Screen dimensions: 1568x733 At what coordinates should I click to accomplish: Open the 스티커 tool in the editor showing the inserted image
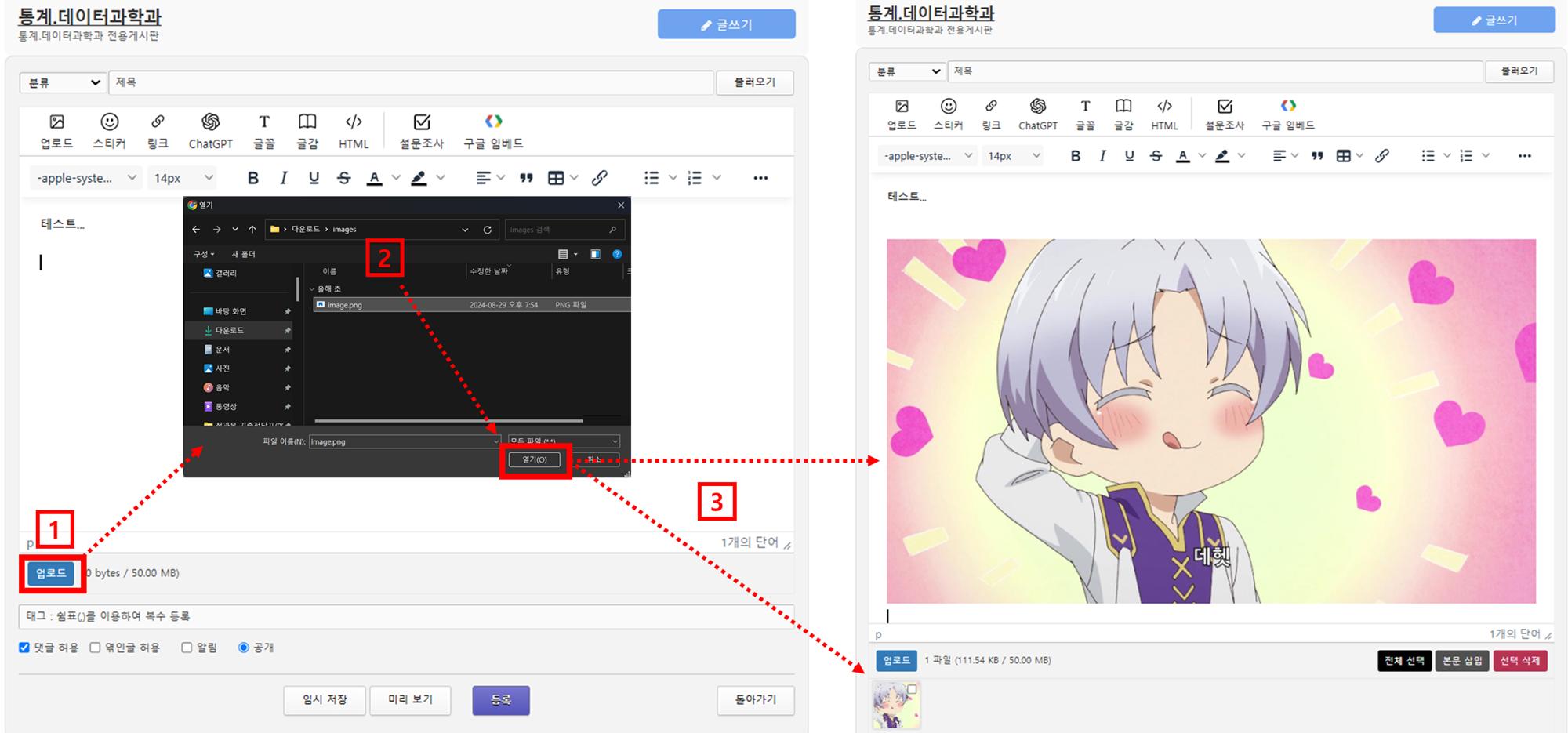tap(948, 114)
